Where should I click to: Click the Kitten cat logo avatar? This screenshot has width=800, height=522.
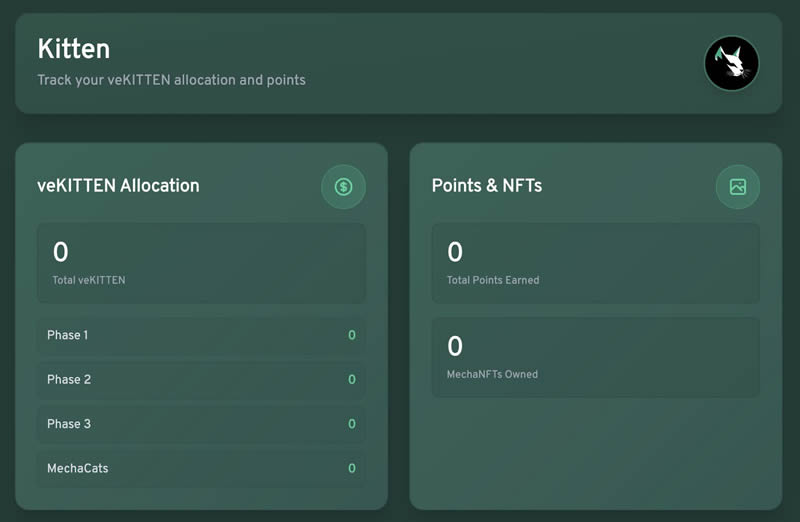click(731, 64)
